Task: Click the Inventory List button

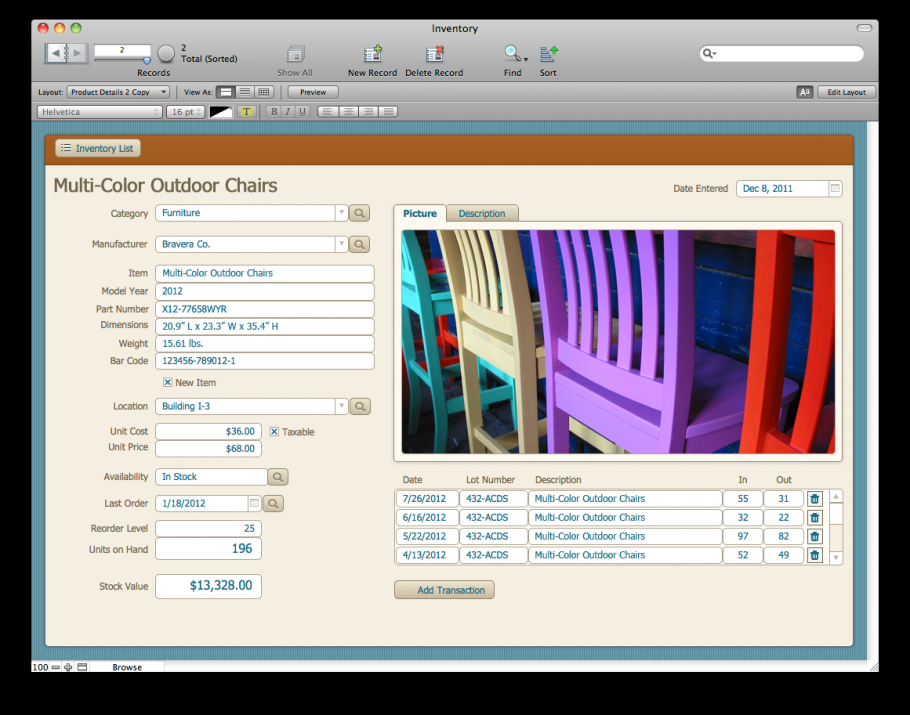Action: tap(98, 149)
